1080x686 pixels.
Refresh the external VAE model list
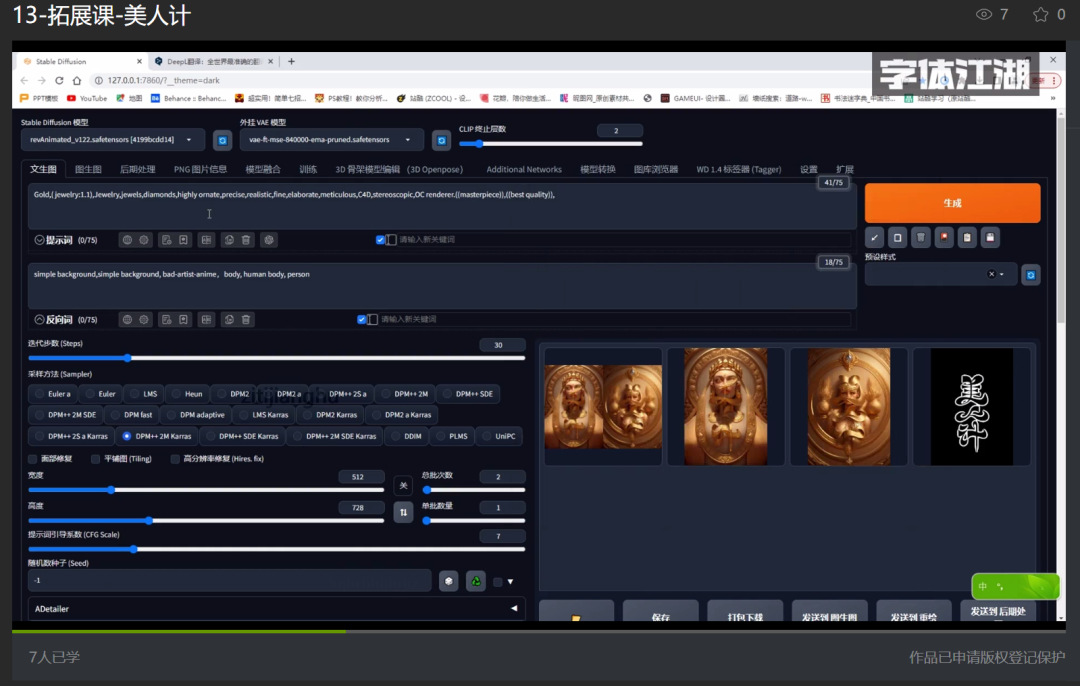point(442,140)
